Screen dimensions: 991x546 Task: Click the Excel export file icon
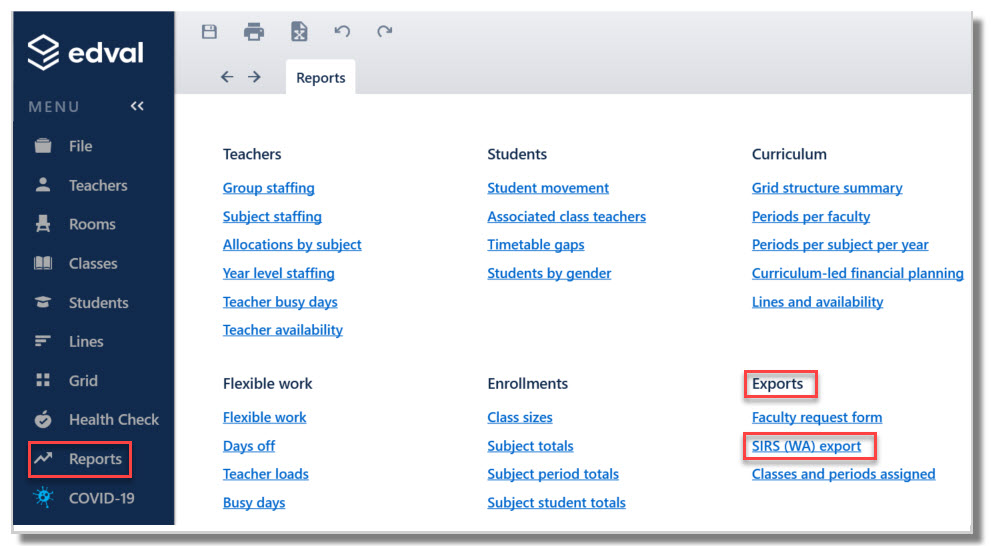tap(299, 32)
